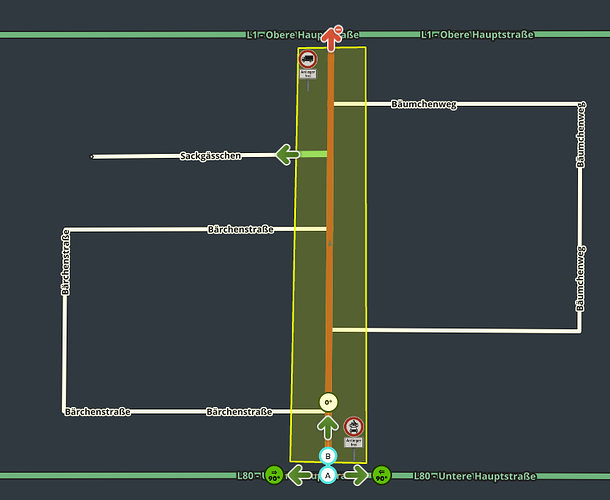
Task: Click the right 90° angle badge
Action: click(x=381, y=476)
